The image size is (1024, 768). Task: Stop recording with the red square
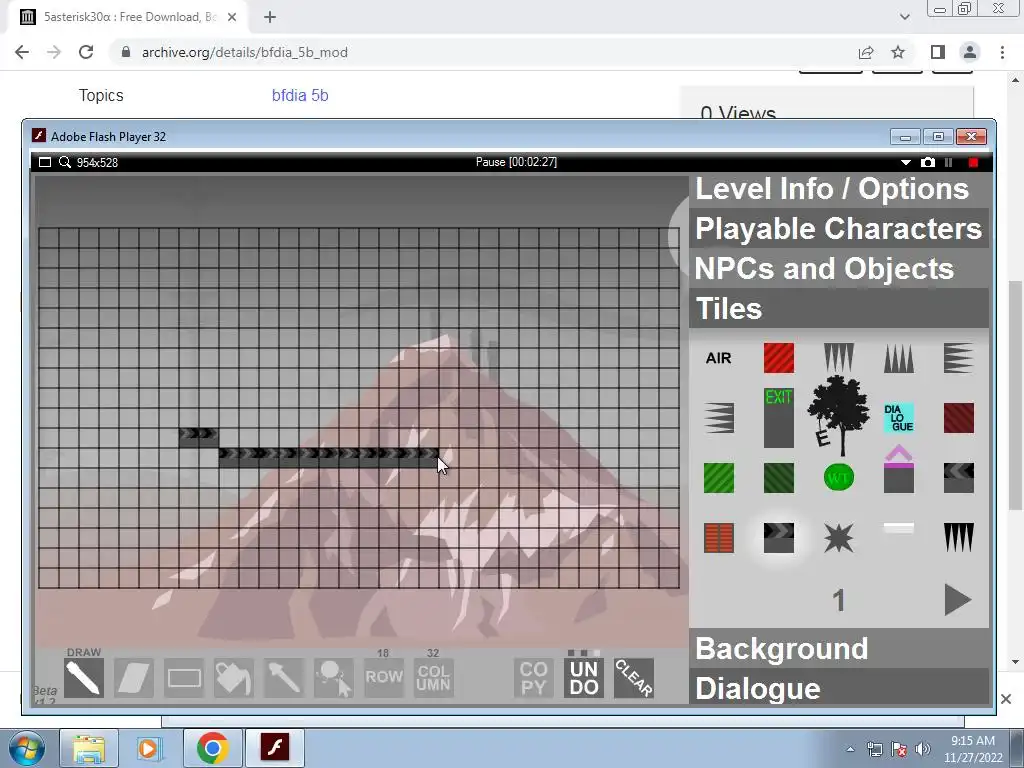click(973, 162)
